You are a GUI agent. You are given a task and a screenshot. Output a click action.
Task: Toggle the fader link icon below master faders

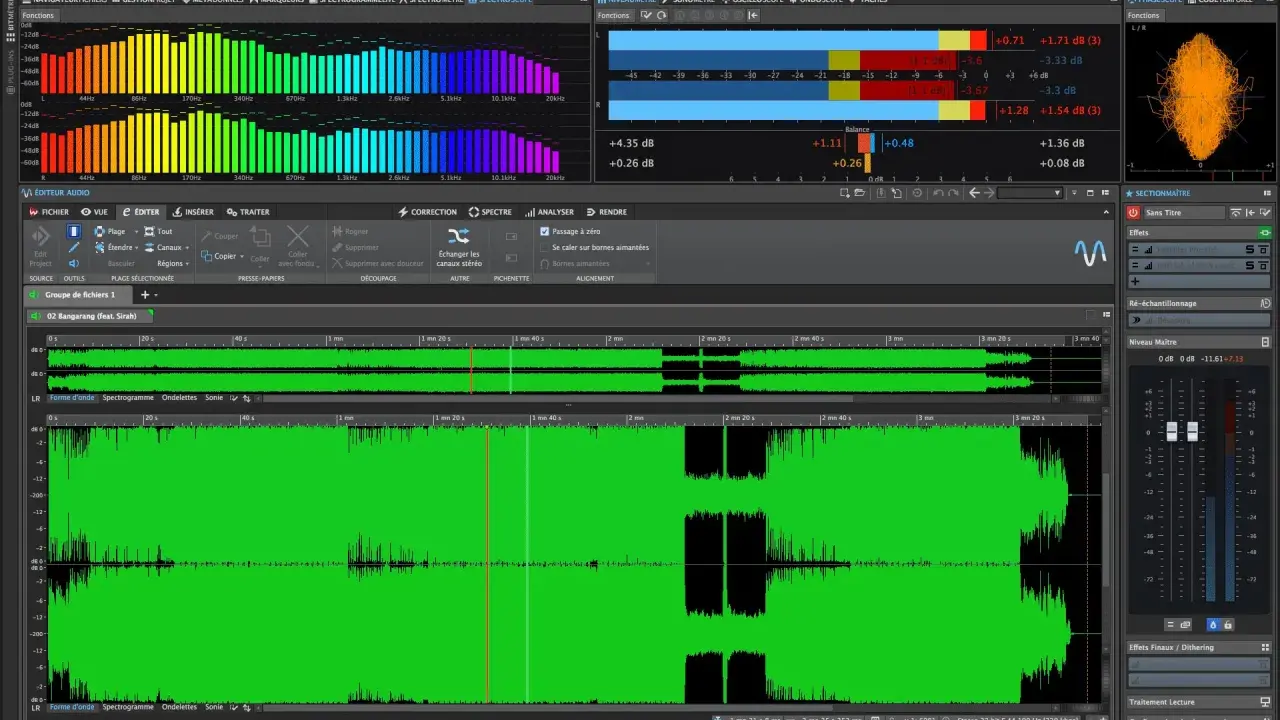click(x=1186, y=624)
